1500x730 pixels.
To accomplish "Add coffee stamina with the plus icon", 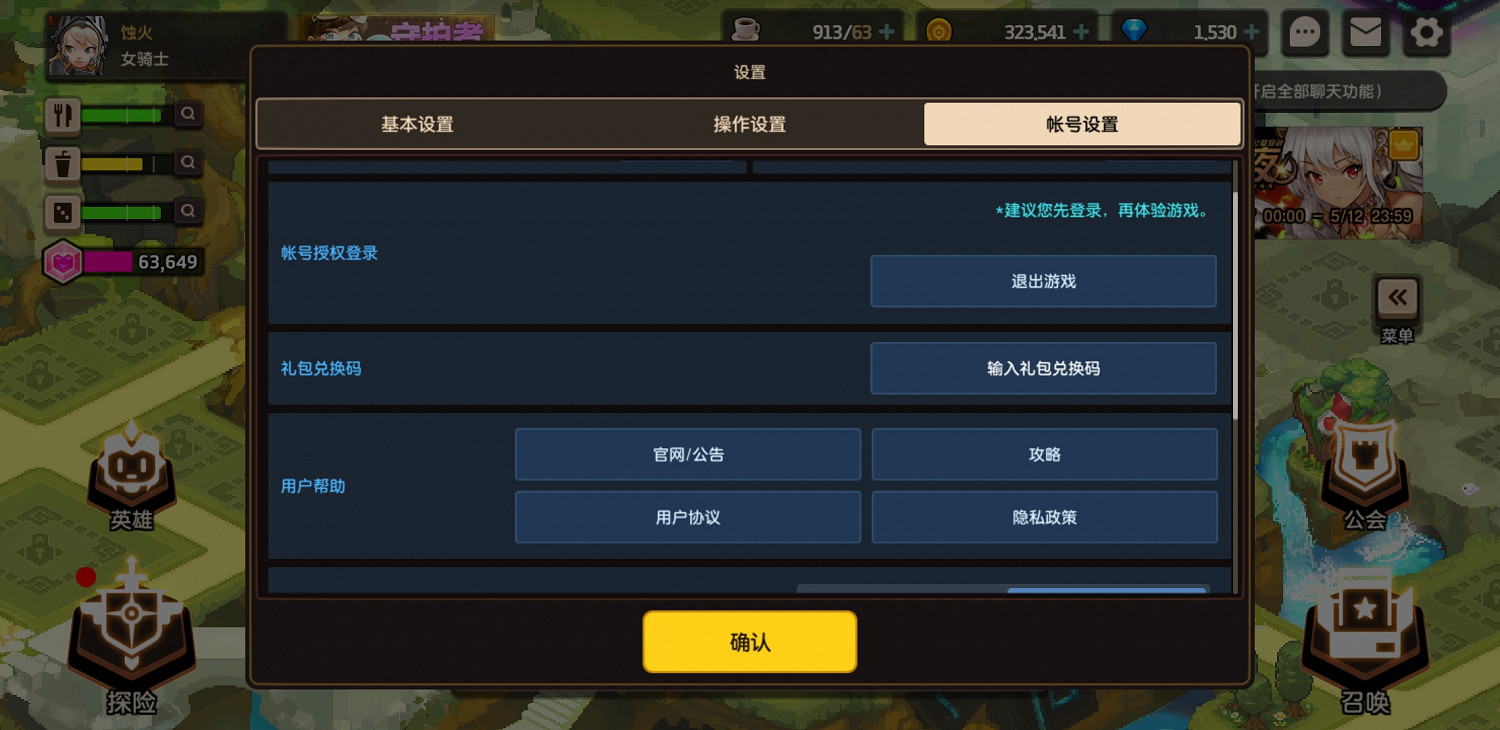I will click(887, 32).
